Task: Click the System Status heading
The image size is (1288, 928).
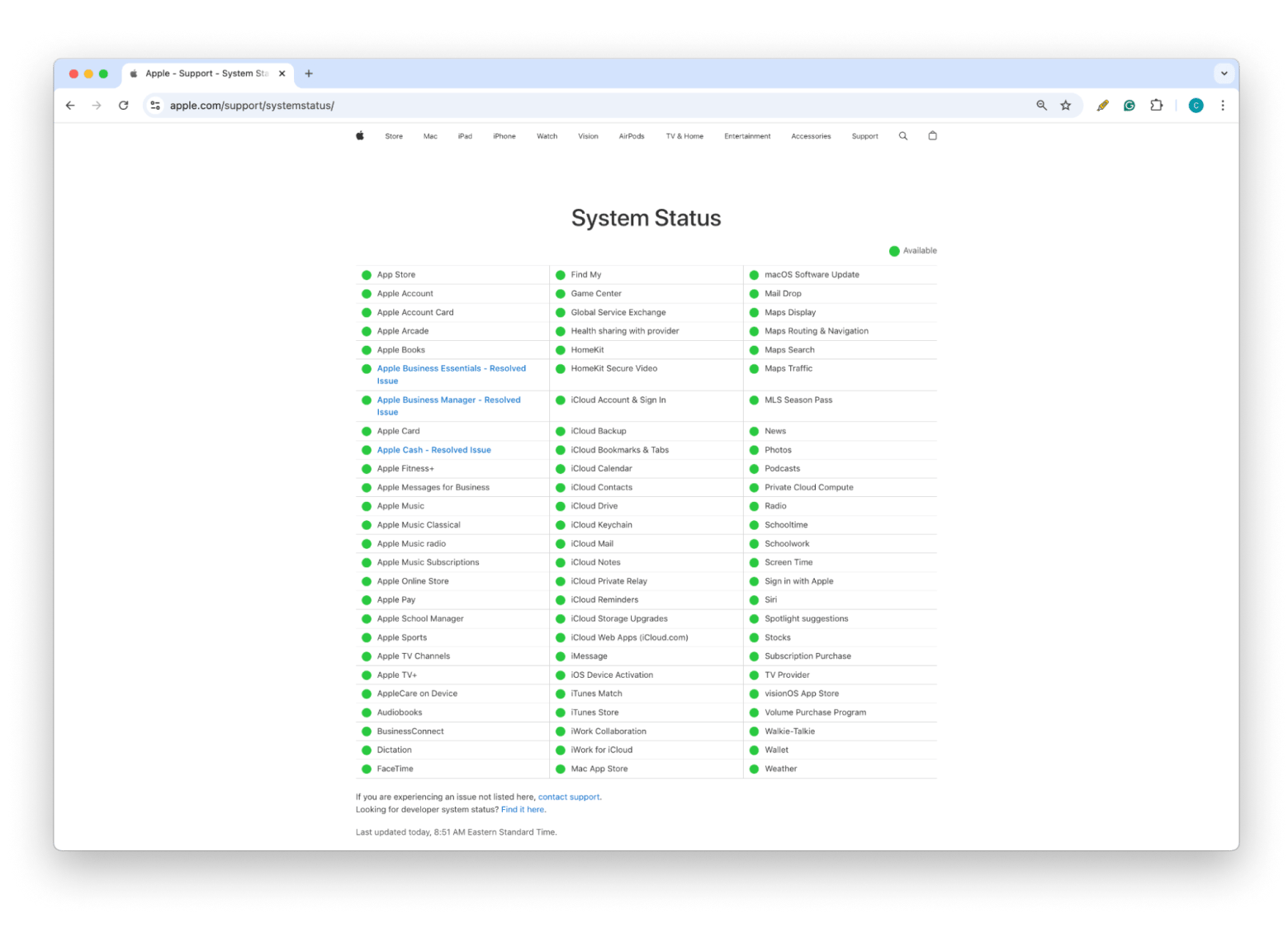Action: pos(646,218)
